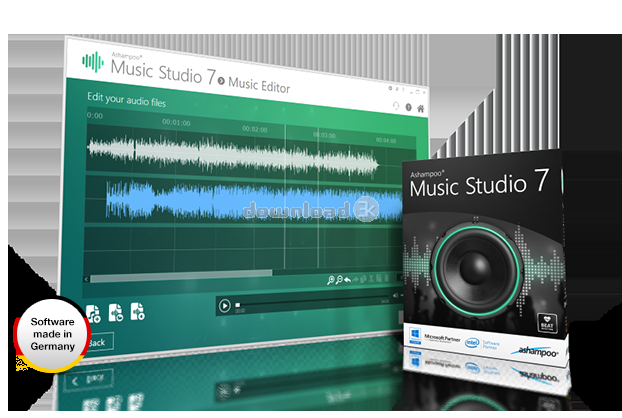
Task: Select the white waveform in the top track
Action: tap(233, 155)
